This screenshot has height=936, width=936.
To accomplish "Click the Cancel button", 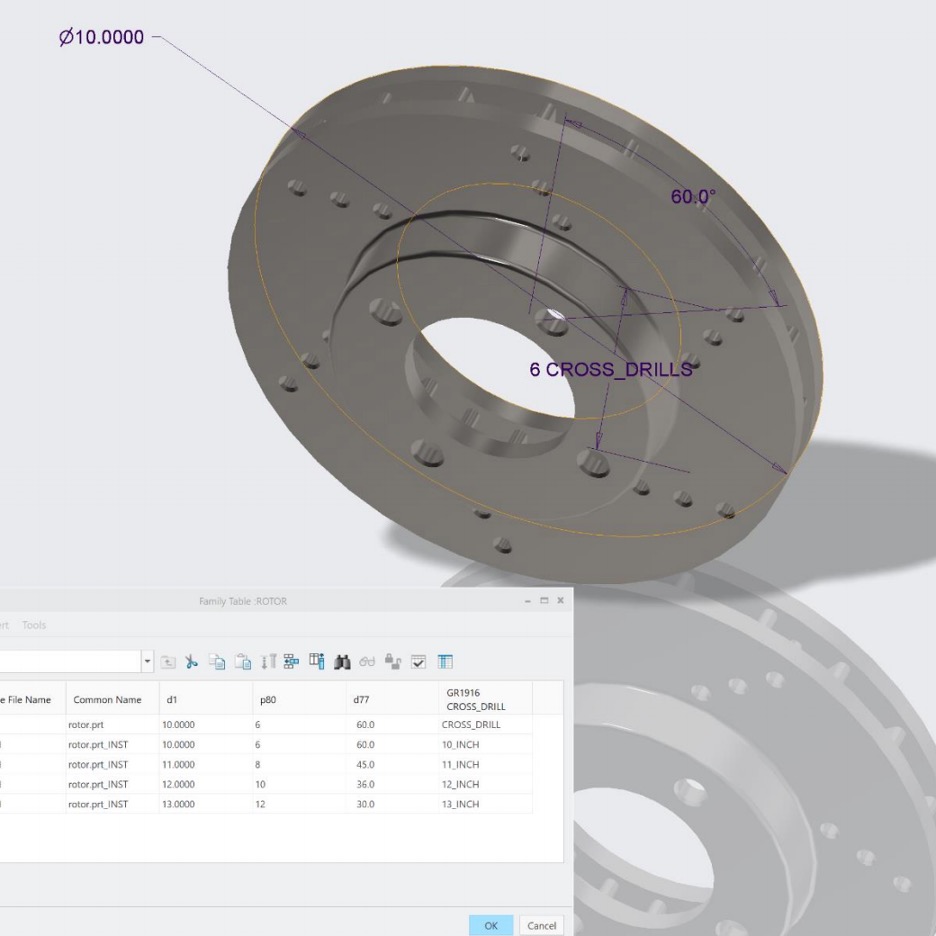I will pyautogui.click(x=541, y=925).
